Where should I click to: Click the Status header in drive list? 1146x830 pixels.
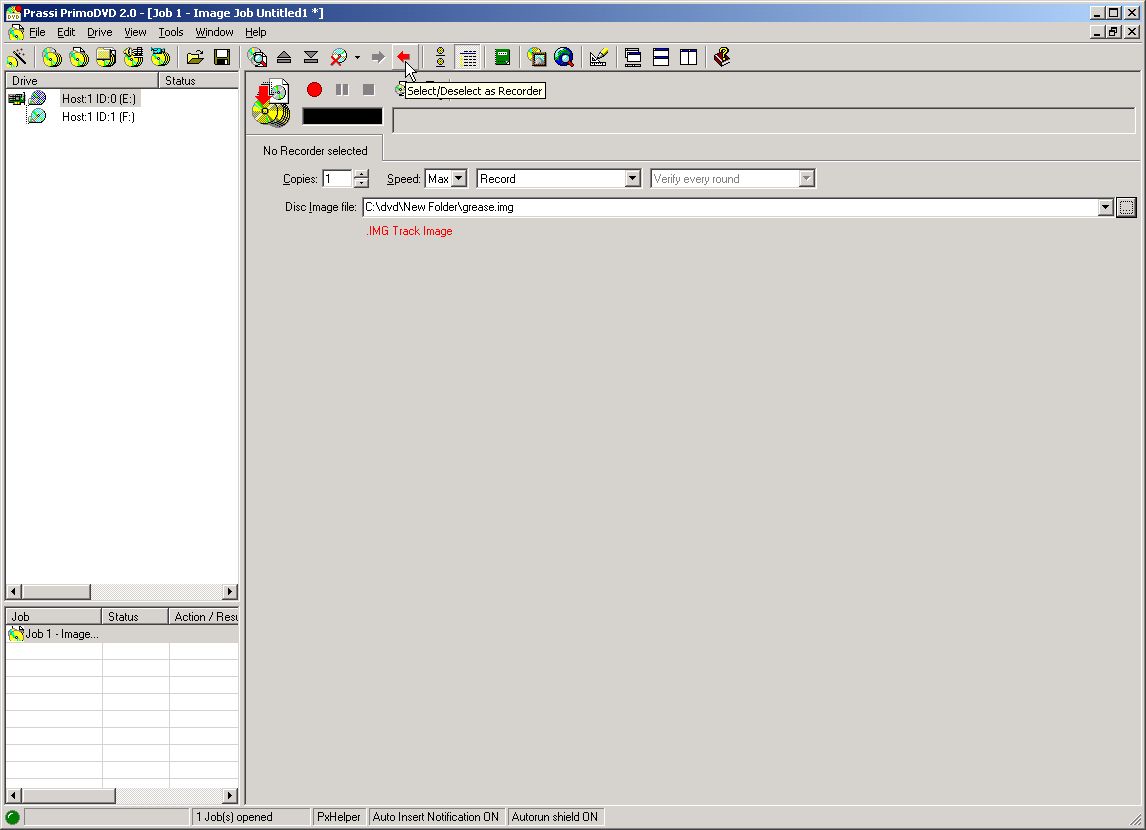(199, 80)
